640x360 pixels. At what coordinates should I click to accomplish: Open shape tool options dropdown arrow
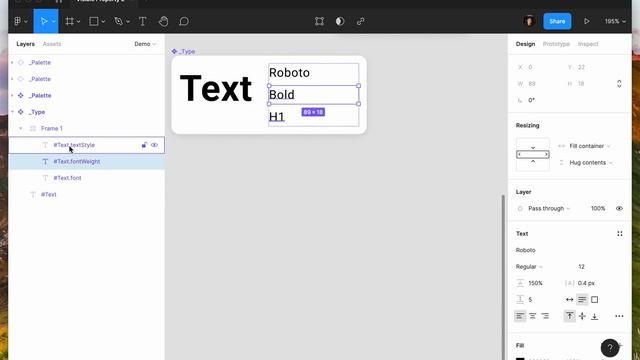(x=103, y=22)
